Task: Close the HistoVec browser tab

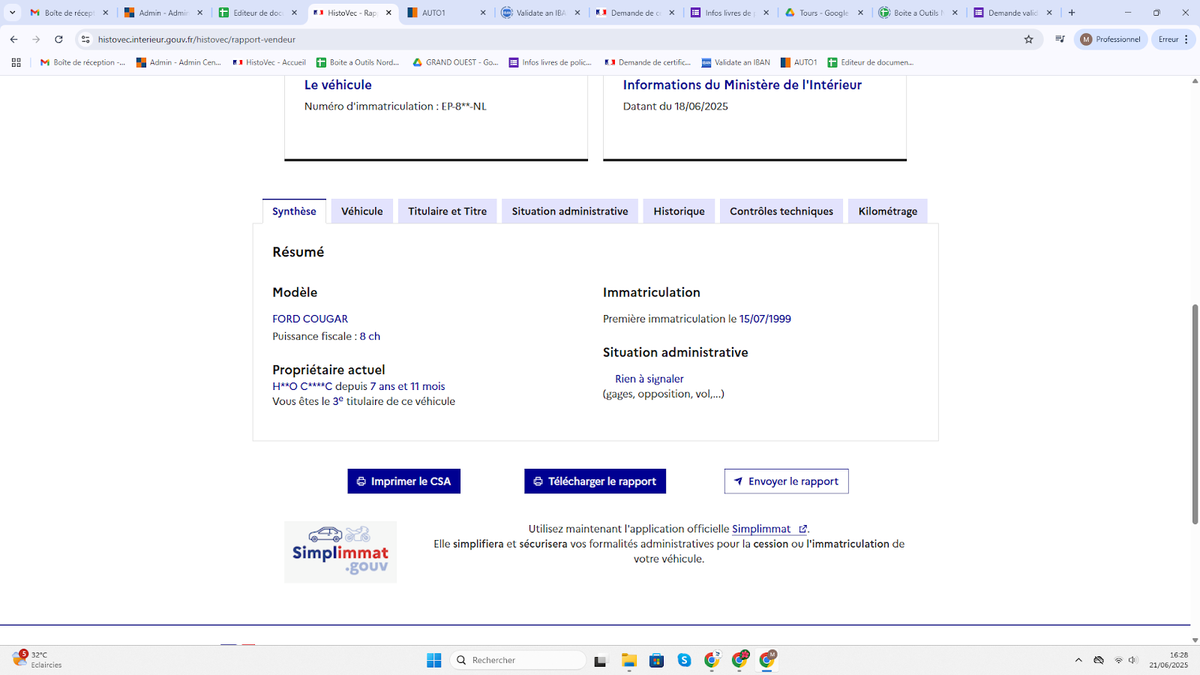Action: (388, 13)
